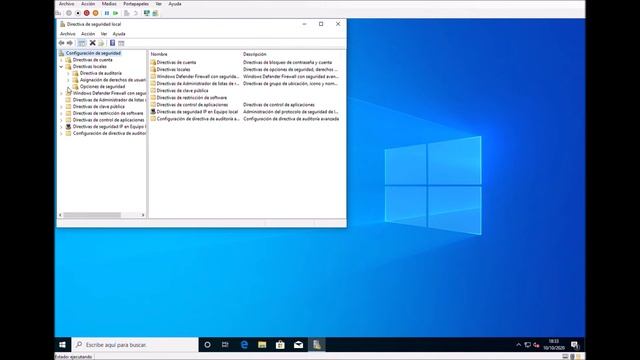
Task: Expand Directivas de restricción de software tree arrow
Action: (61, 113)
